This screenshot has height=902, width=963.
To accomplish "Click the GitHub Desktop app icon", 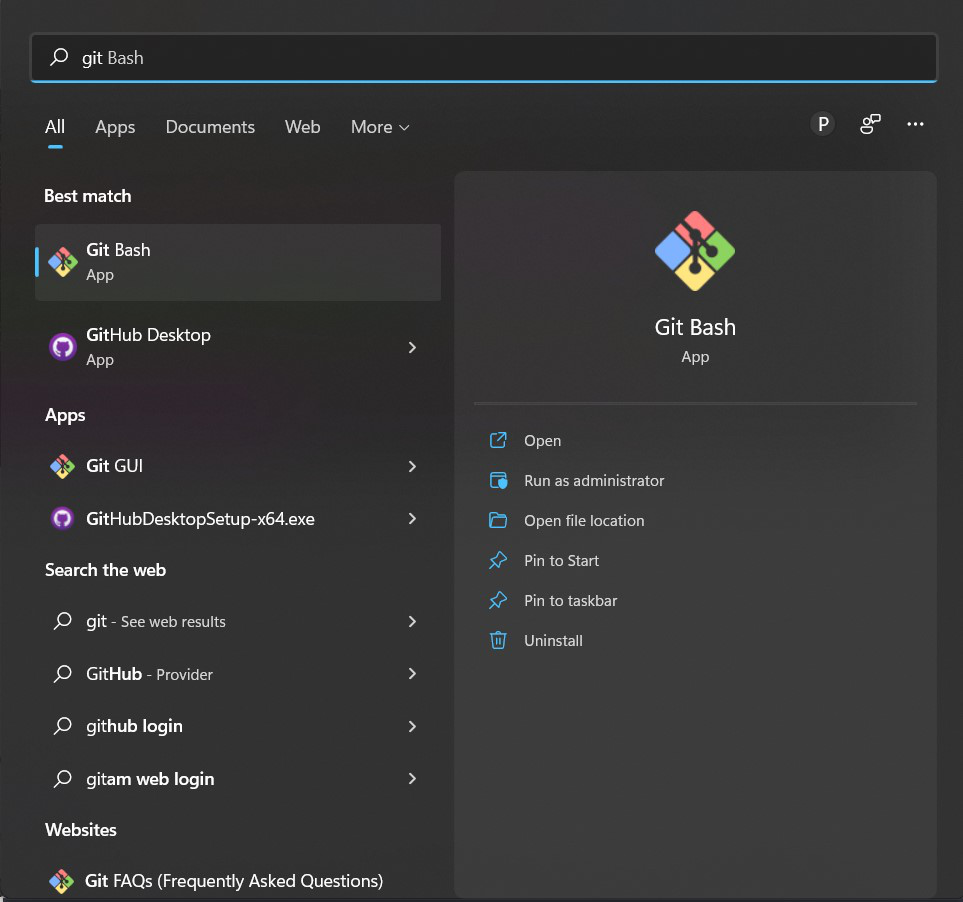I will point(63,347).
